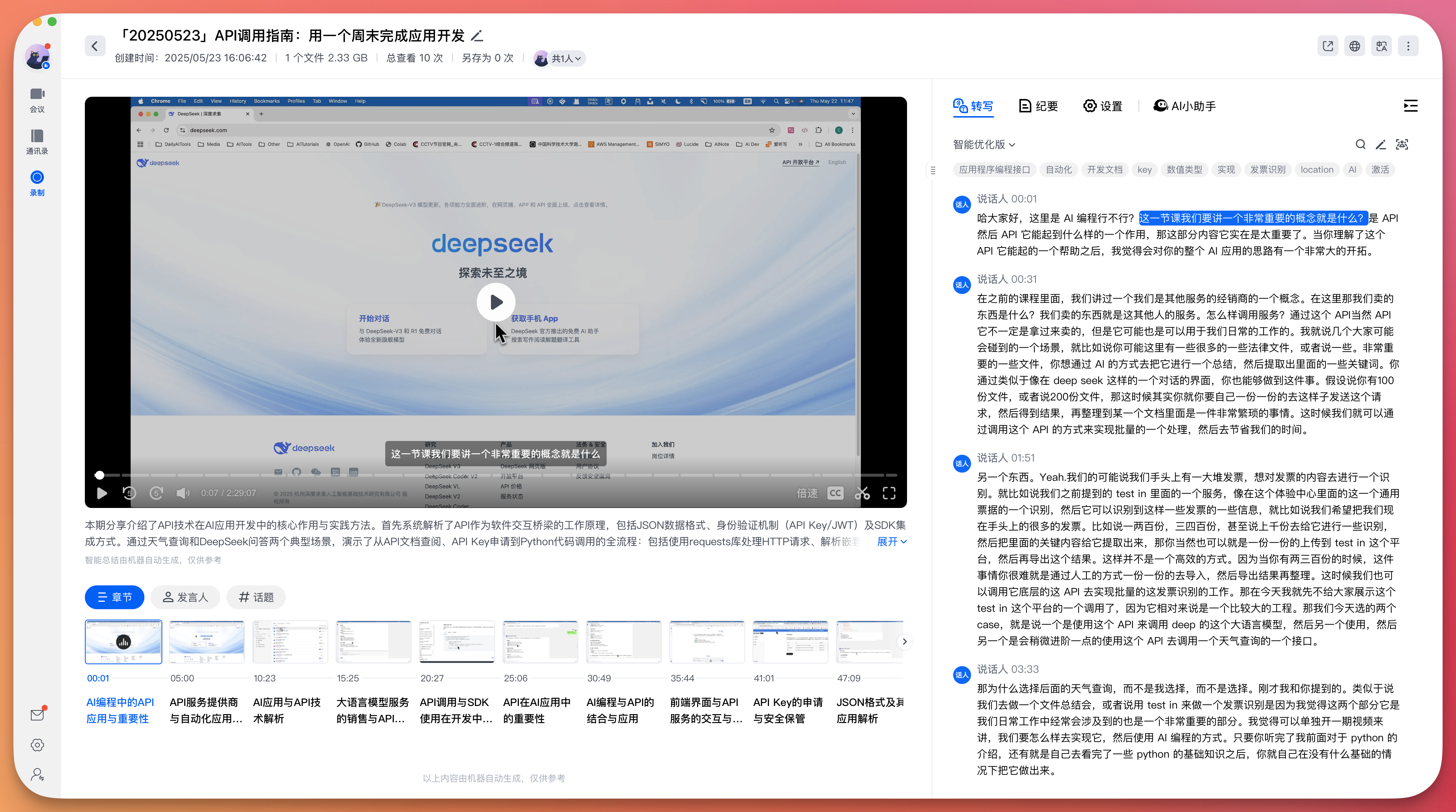Open settings gear in sidebar
Screen dimensions: 1456x812
click(x=37, y=745)
